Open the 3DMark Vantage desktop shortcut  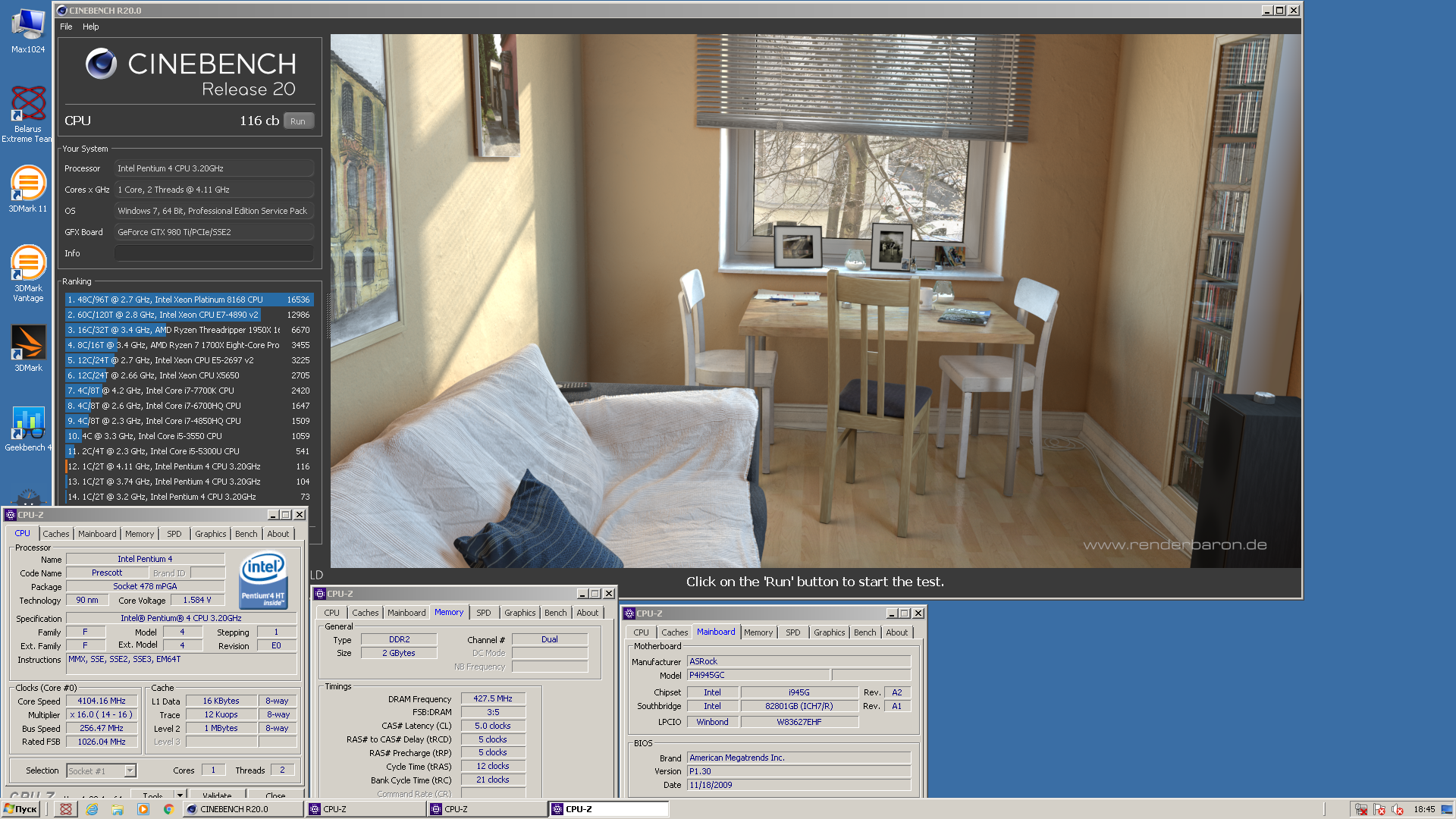(28, 274)
